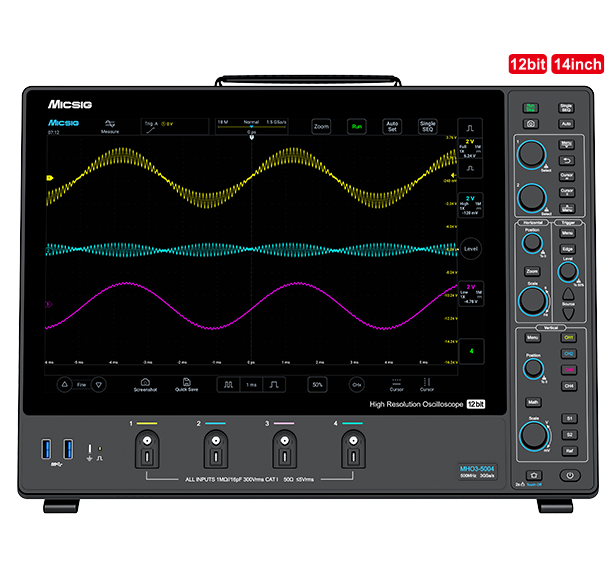Image resolution: width=616 pixels, height=582 pixels.
Task: Open the yellow channel 1 2V settings box
Action: 471,149
